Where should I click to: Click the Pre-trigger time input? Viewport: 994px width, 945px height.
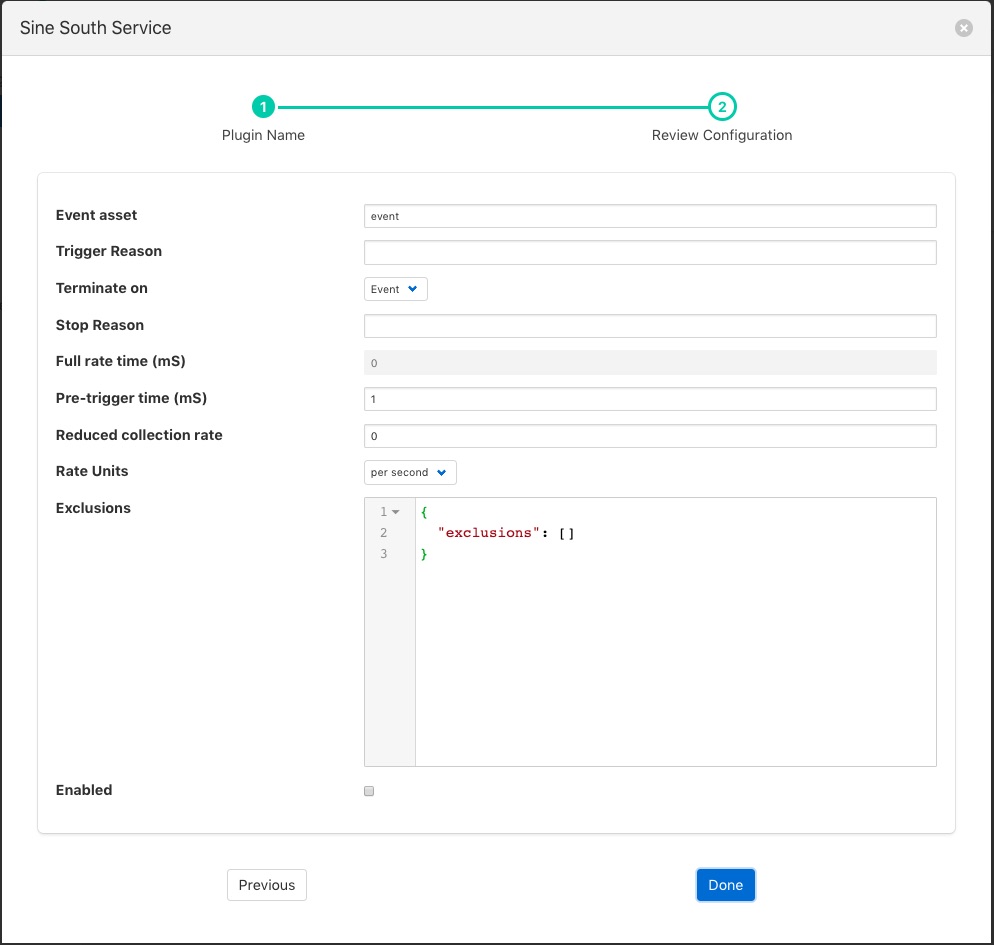point(650,399)
